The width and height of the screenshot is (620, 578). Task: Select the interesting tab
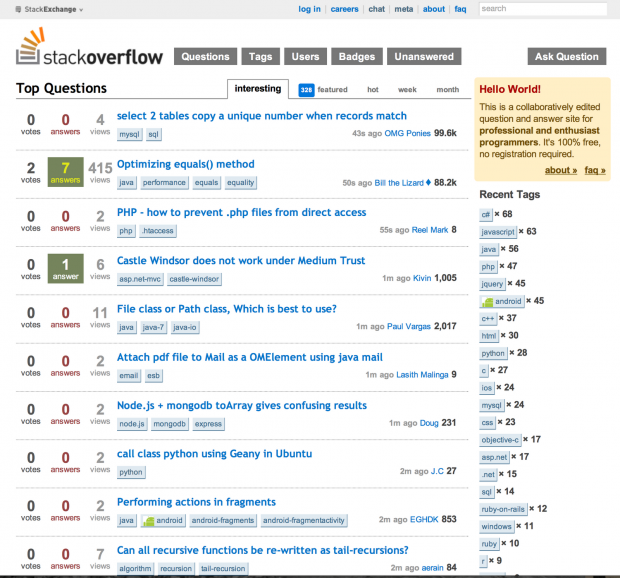tap(258, 89)
